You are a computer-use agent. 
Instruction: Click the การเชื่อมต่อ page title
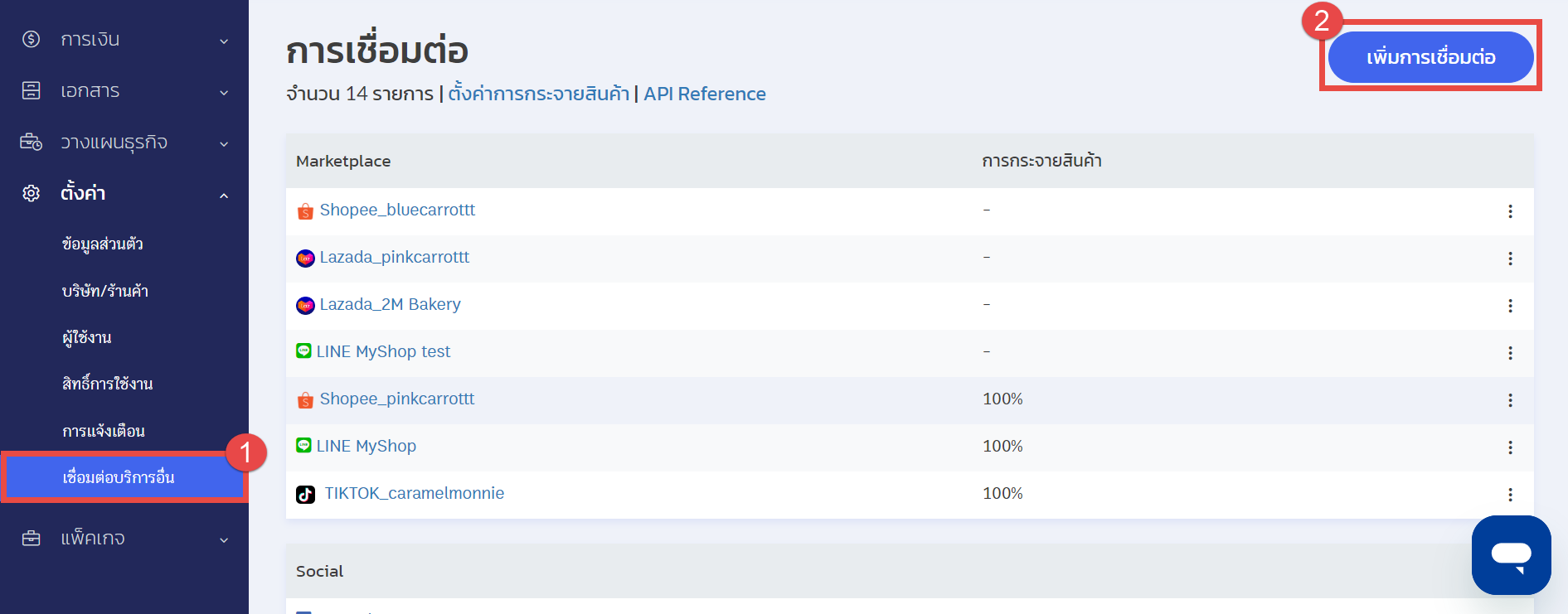click(x=377, y=50)
